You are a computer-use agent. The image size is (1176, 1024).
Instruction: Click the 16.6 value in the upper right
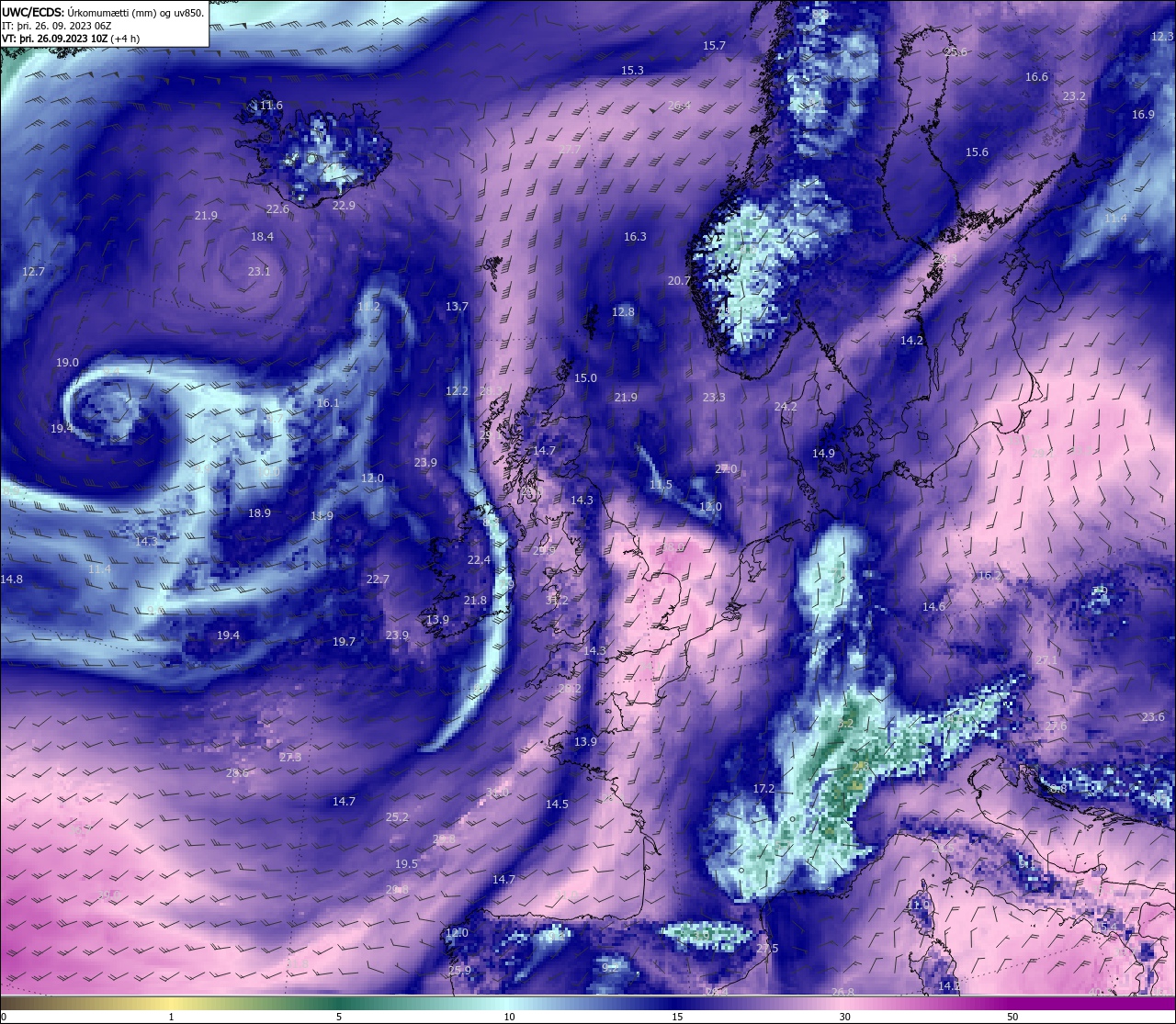[x=1036, y=77]
